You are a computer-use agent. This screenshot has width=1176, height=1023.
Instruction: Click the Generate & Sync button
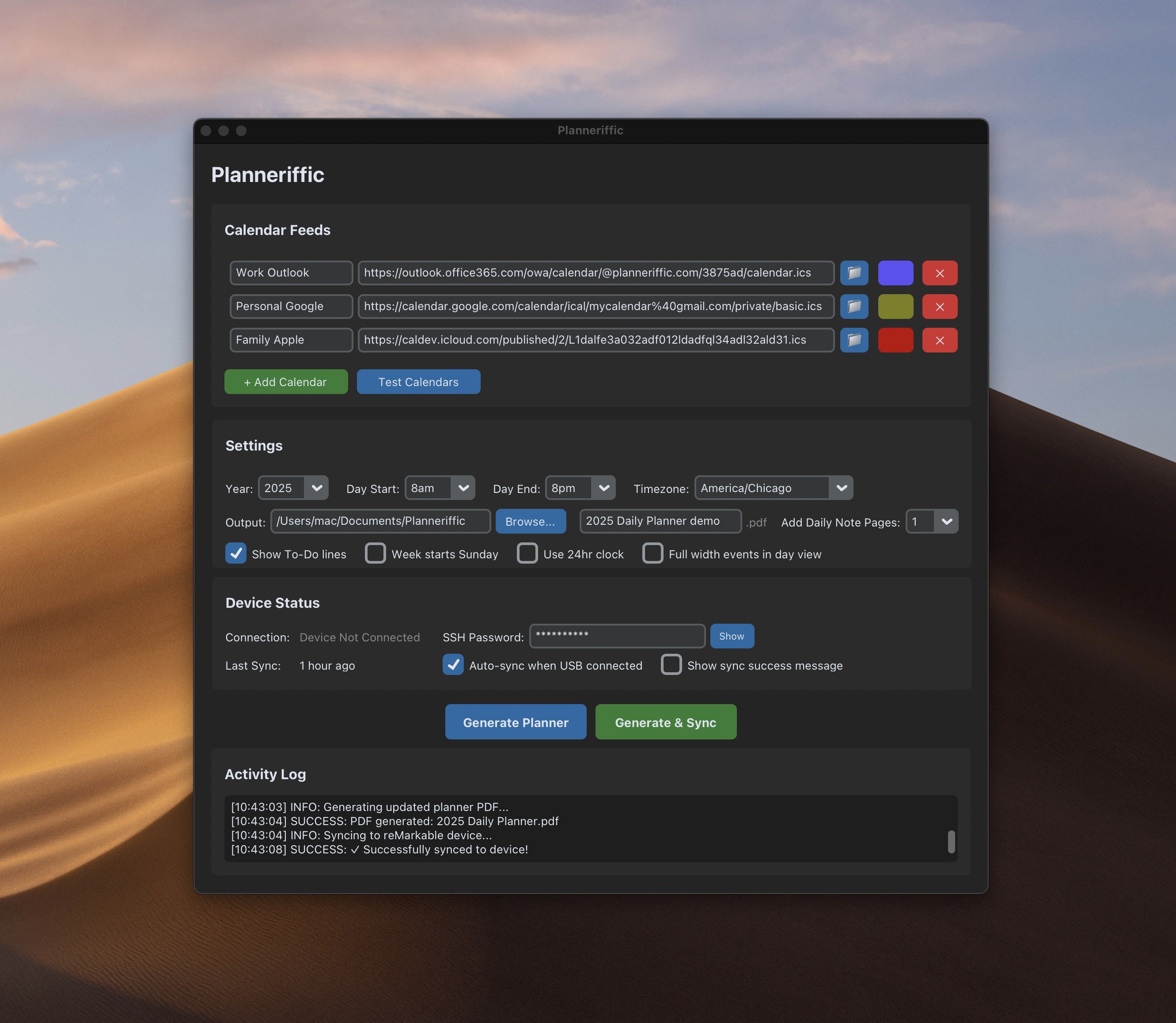(x=666, y=722)
